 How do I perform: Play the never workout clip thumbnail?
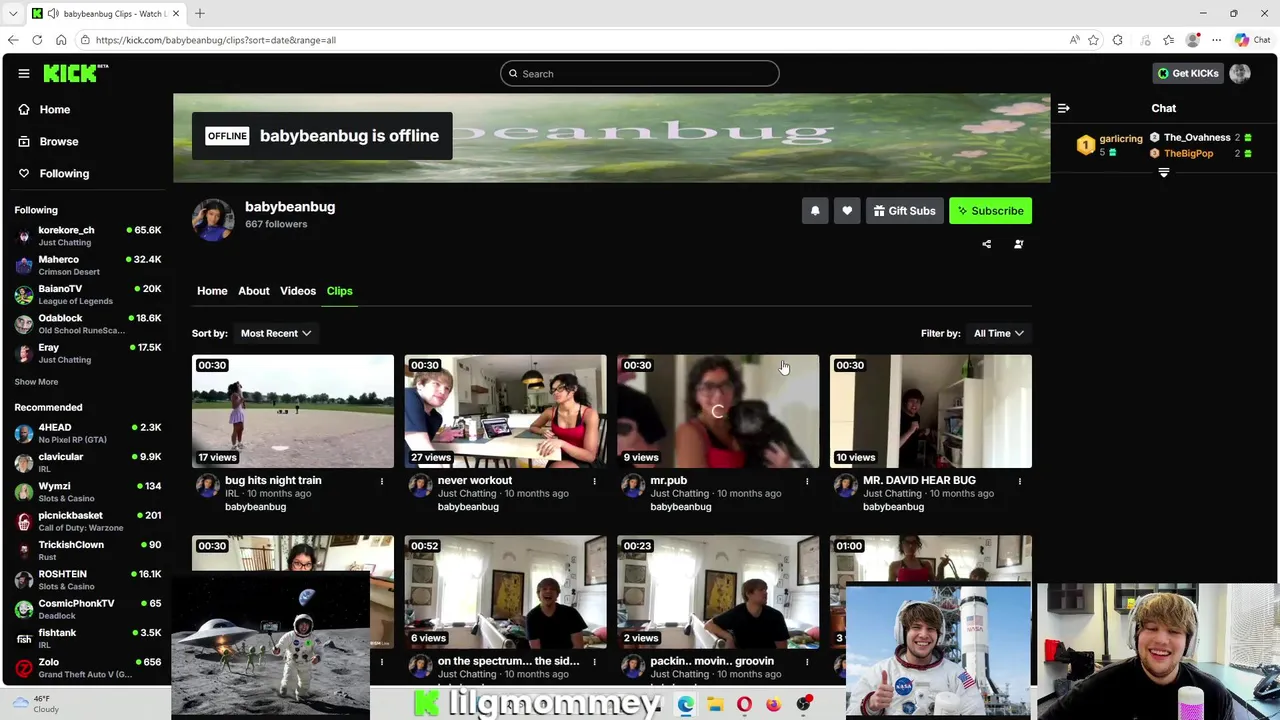[506, 411]
